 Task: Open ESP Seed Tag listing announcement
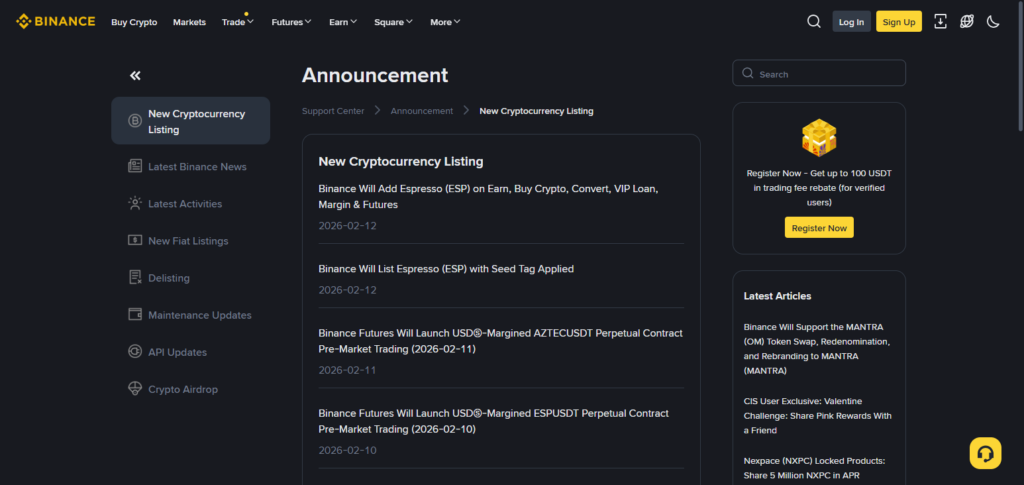[x=446, y=269]
